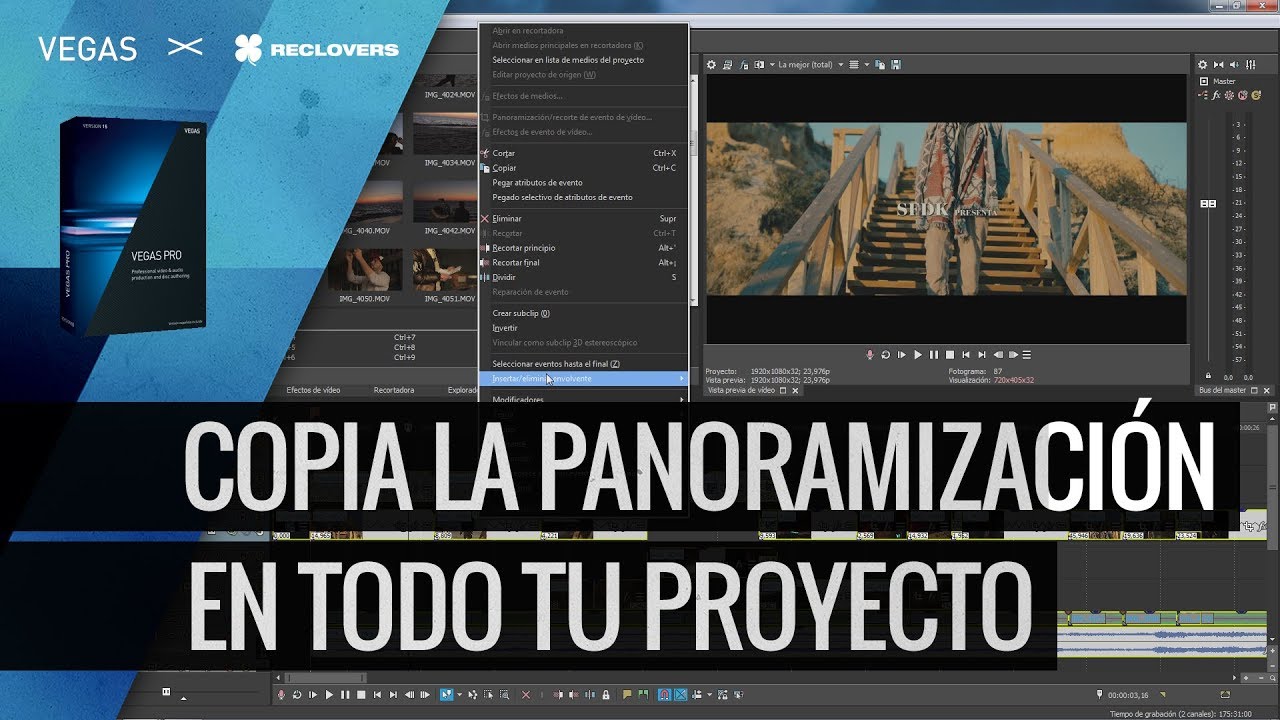
Task: Select normal edit tool in bottom toolbar
Action: point(447,695)
